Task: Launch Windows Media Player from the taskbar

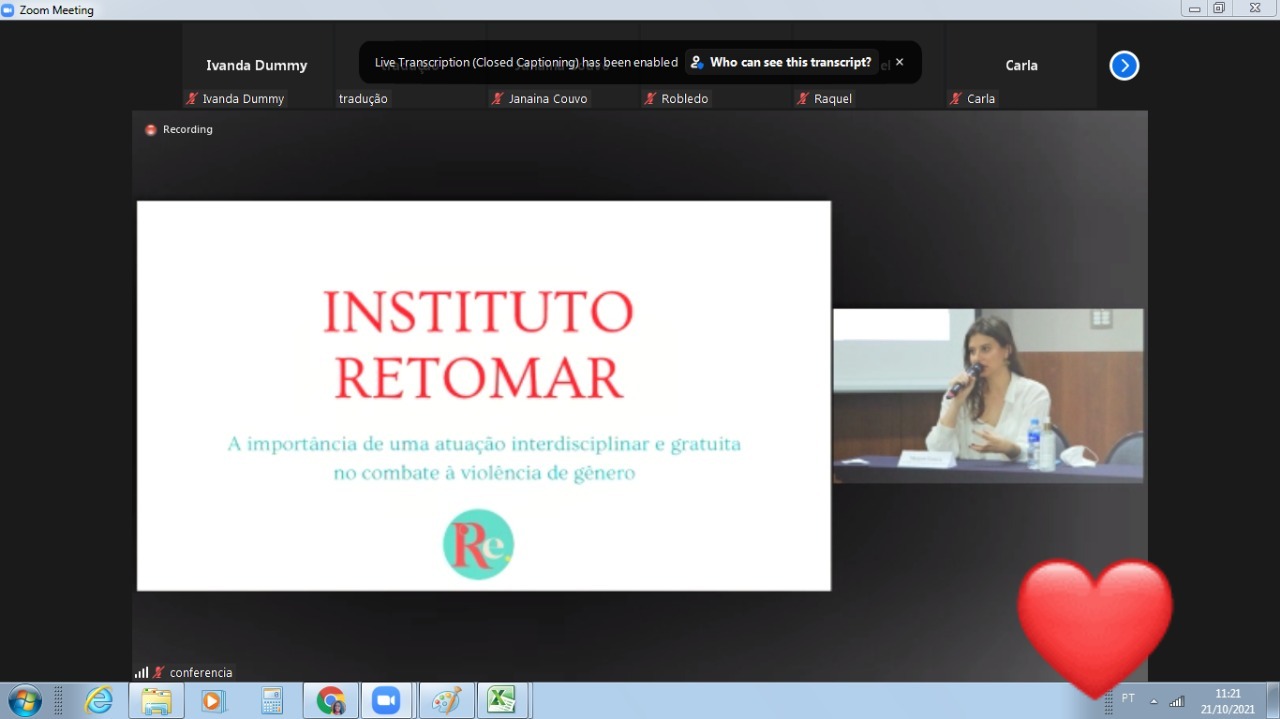Action: 213,701
